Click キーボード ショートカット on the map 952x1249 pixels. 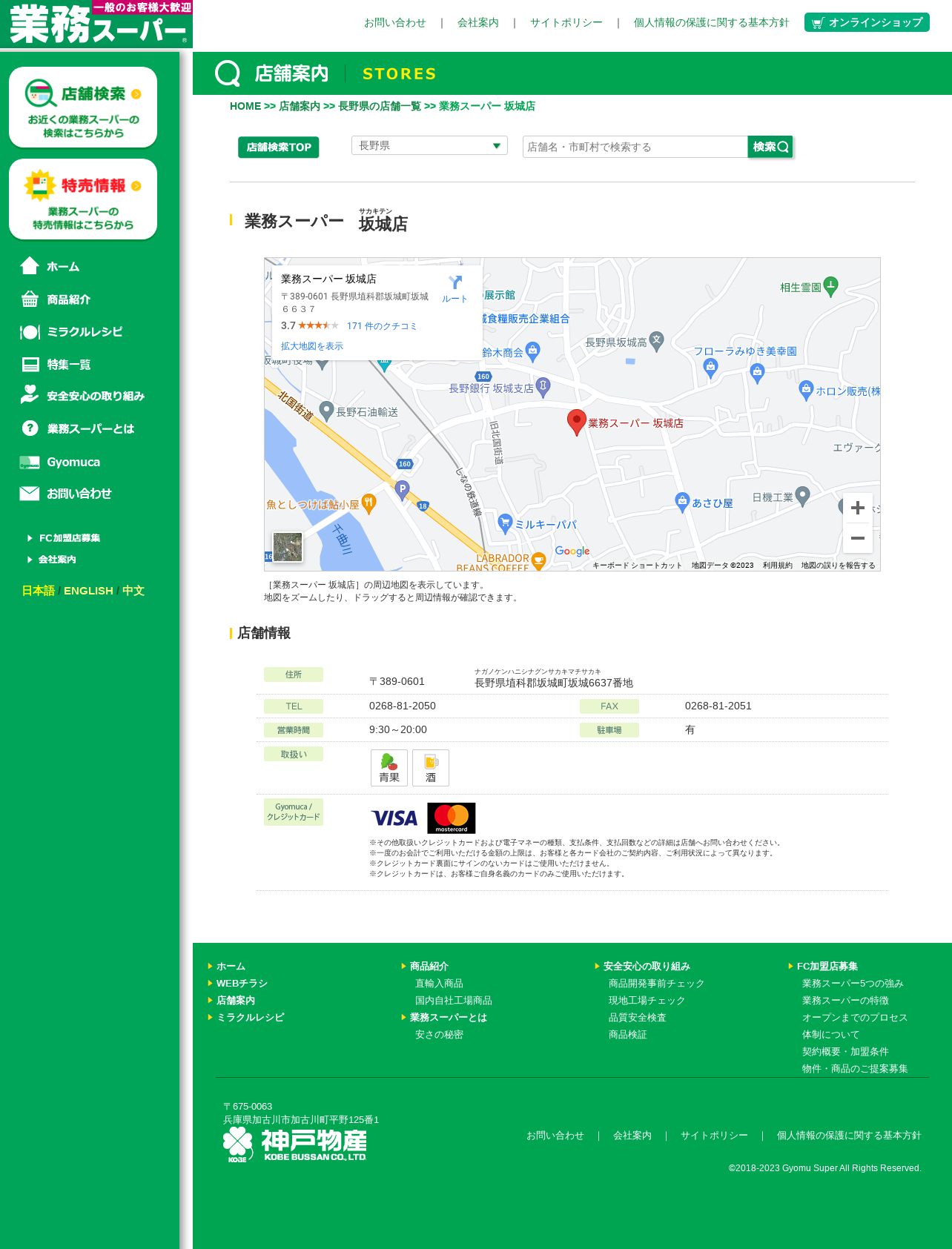tap(637, 565)
